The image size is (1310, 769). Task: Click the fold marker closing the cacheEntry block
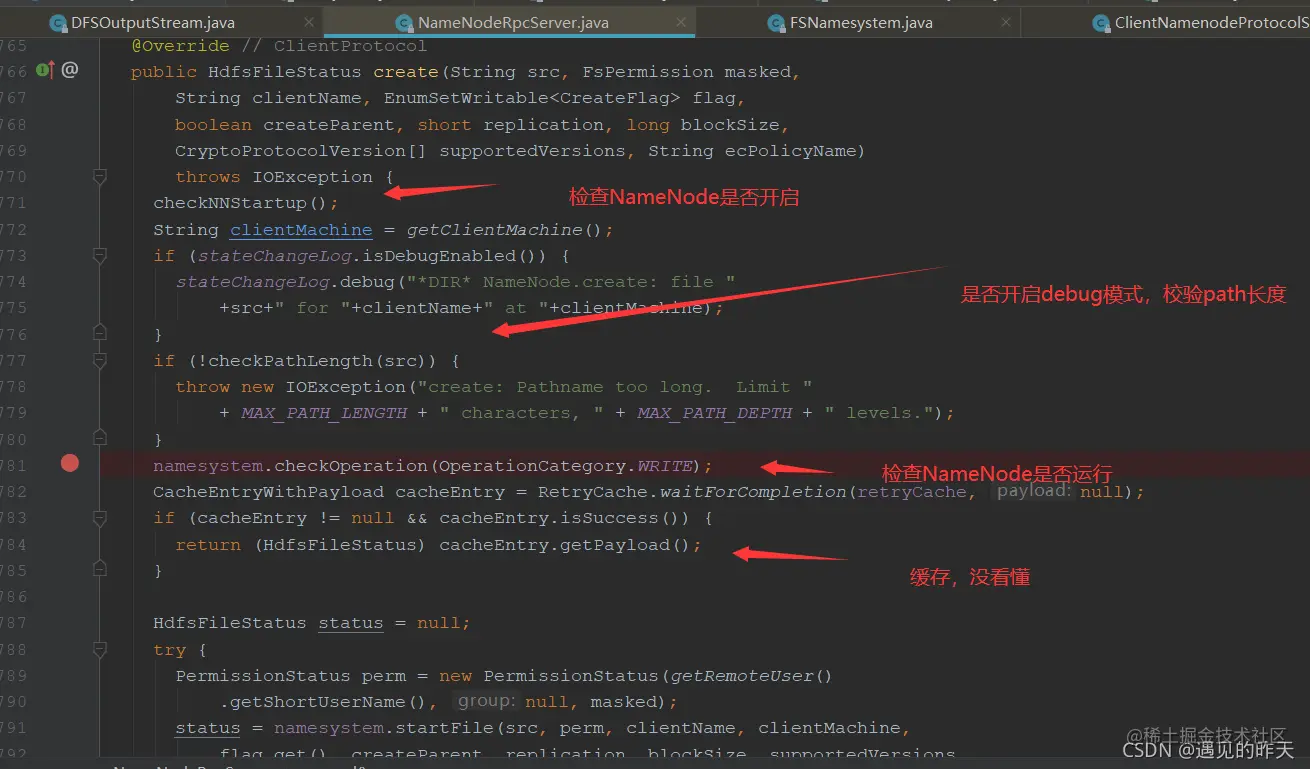[x=100, y=570]
